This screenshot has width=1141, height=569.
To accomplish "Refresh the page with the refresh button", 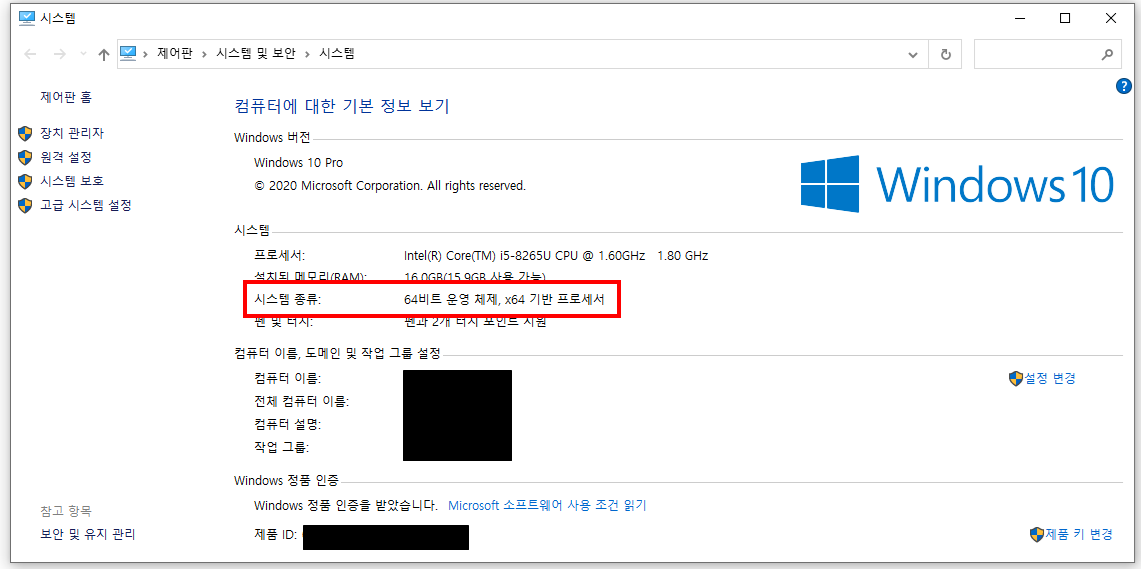I will coord(945,54).
